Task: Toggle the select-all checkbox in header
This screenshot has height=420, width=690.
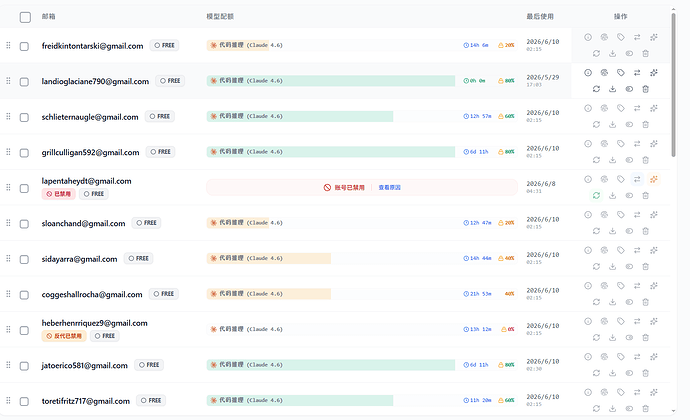Action: pyautogui.click(x=25, y=17)
